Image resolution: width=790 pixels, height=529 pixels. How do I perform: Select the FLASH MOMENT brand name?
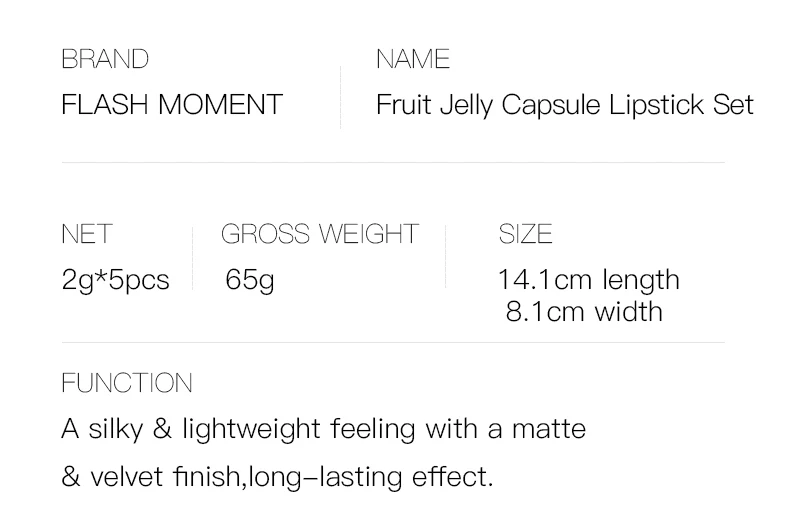tap(172, 104)
